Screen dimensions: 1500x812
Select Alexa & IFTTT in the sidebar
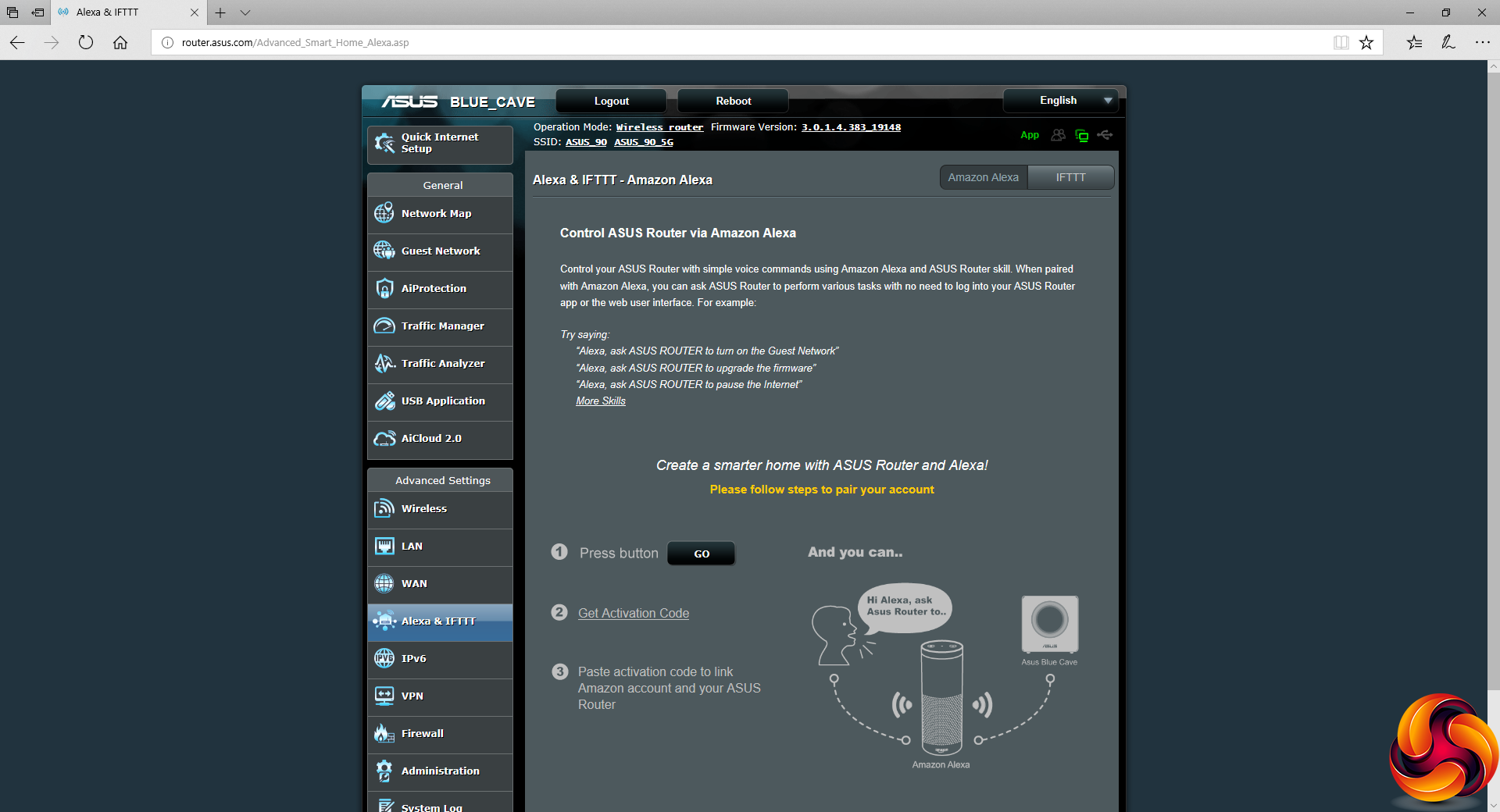[440, 621]
